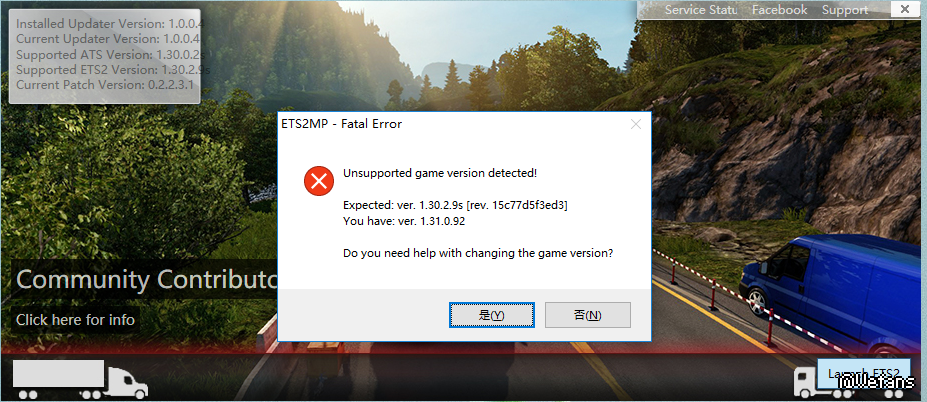This screenshot has width=927, height=402.
Task: Select the Community Contributors banner heading
Action: coord(147,279)
